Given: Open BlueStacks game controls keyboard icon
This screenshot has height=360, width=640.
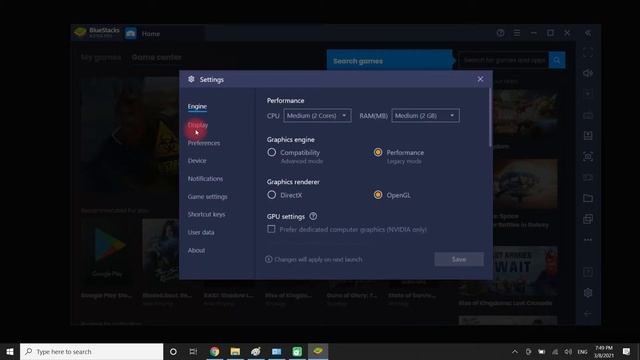Looking at the screenshot, I should point(588,116).
